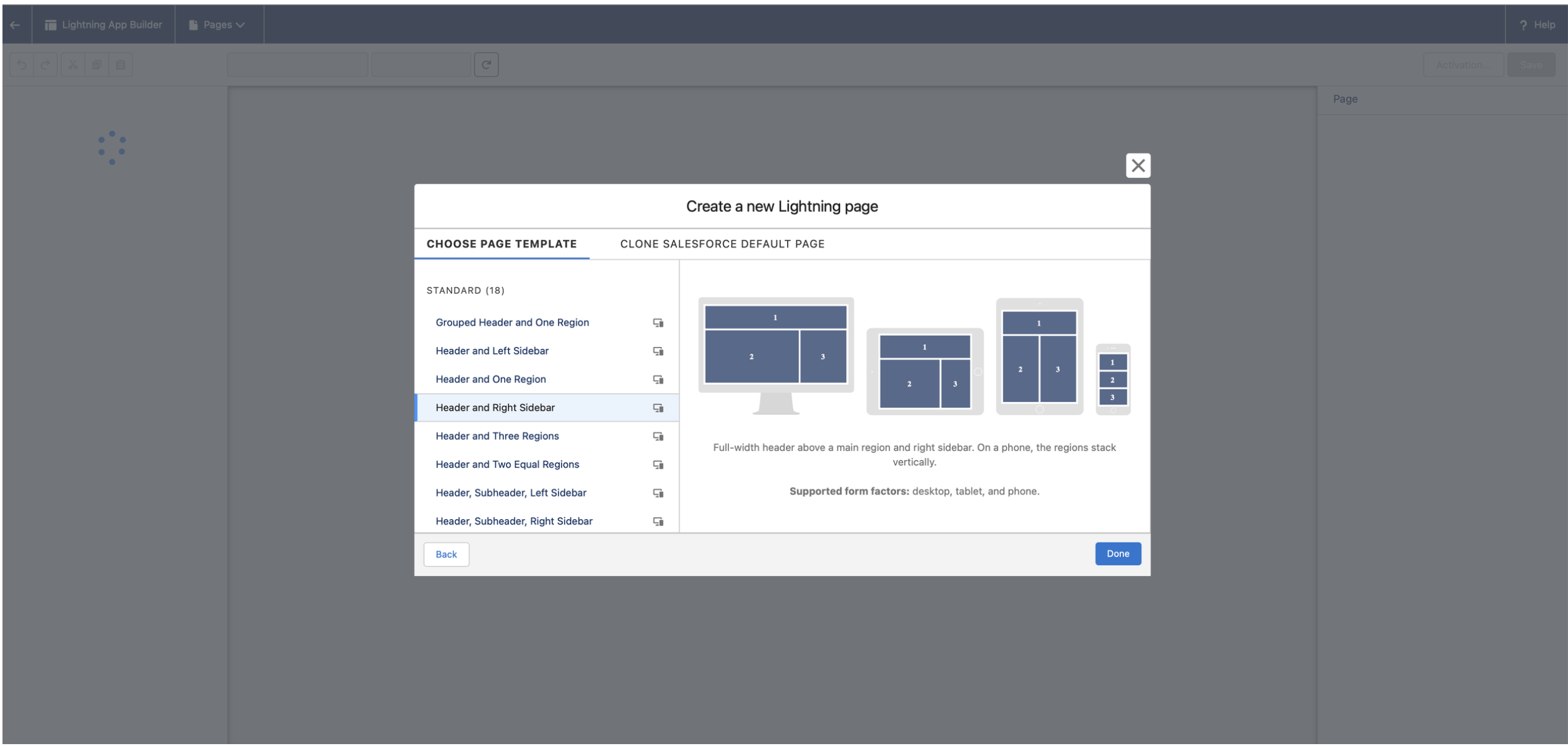Click the Done button
1568x746 pixels.
coord(1117,554)
